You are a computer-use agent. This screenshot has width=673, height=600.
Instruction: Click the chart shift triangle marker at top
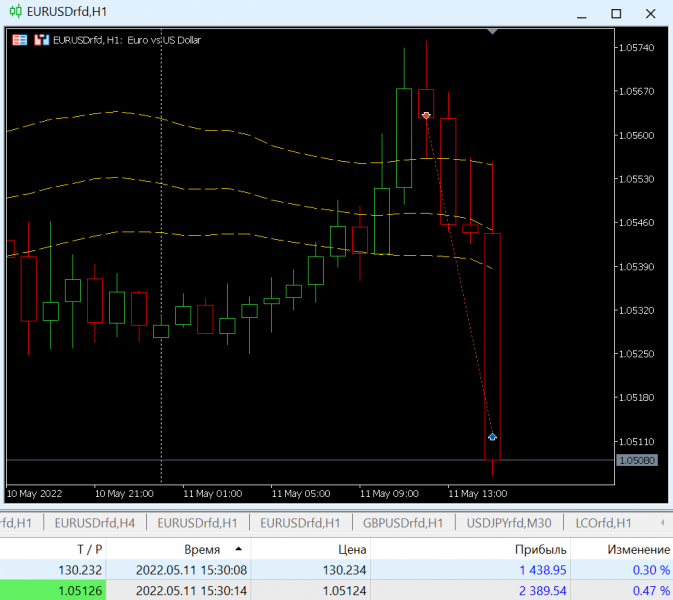[492, 31]
